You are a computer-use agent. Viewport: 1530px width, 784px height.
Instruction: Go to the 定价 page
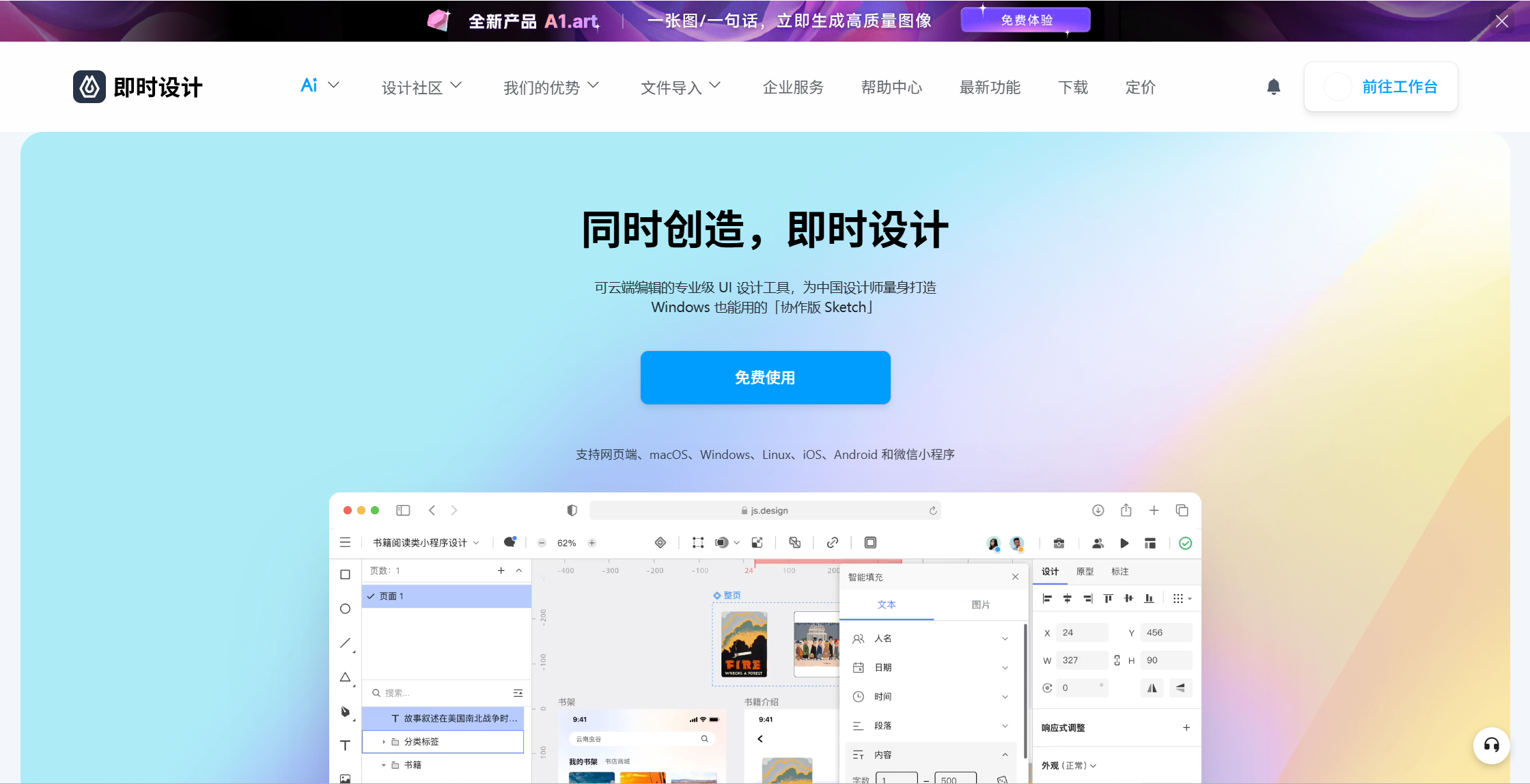[x=1140, y=87]
